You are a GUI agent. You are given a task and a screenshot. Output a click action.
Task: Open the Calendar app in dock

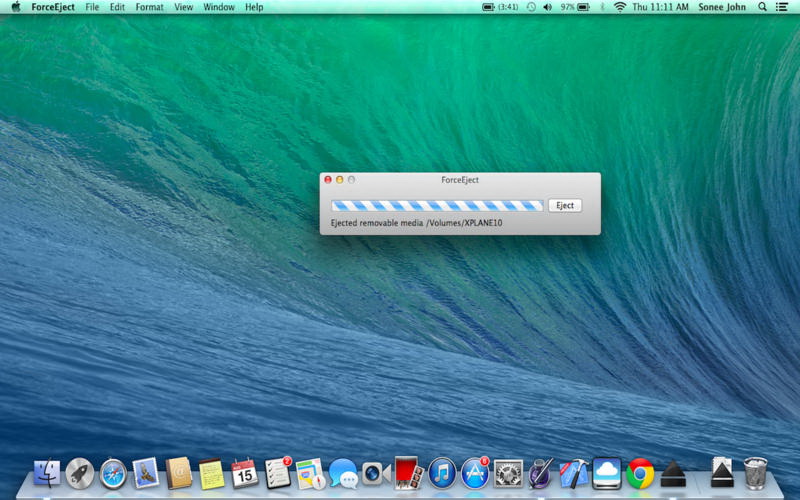point(244,472)
